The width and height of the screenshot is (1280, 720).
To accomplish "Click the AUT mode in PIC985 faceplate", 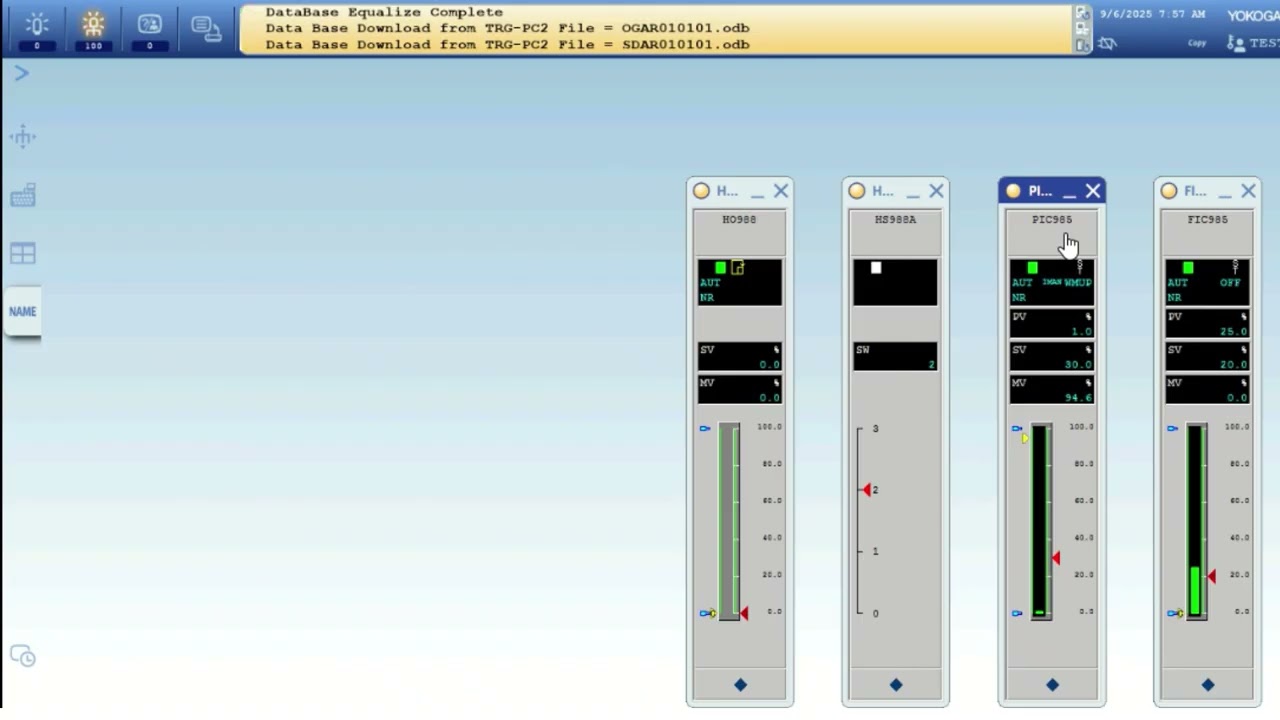I will [1022, 283].
